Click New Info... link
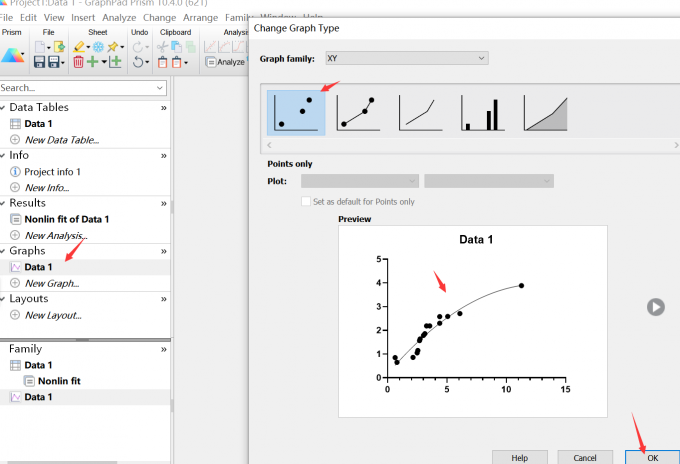Screen dimensions: 680x464 (47, 187)
